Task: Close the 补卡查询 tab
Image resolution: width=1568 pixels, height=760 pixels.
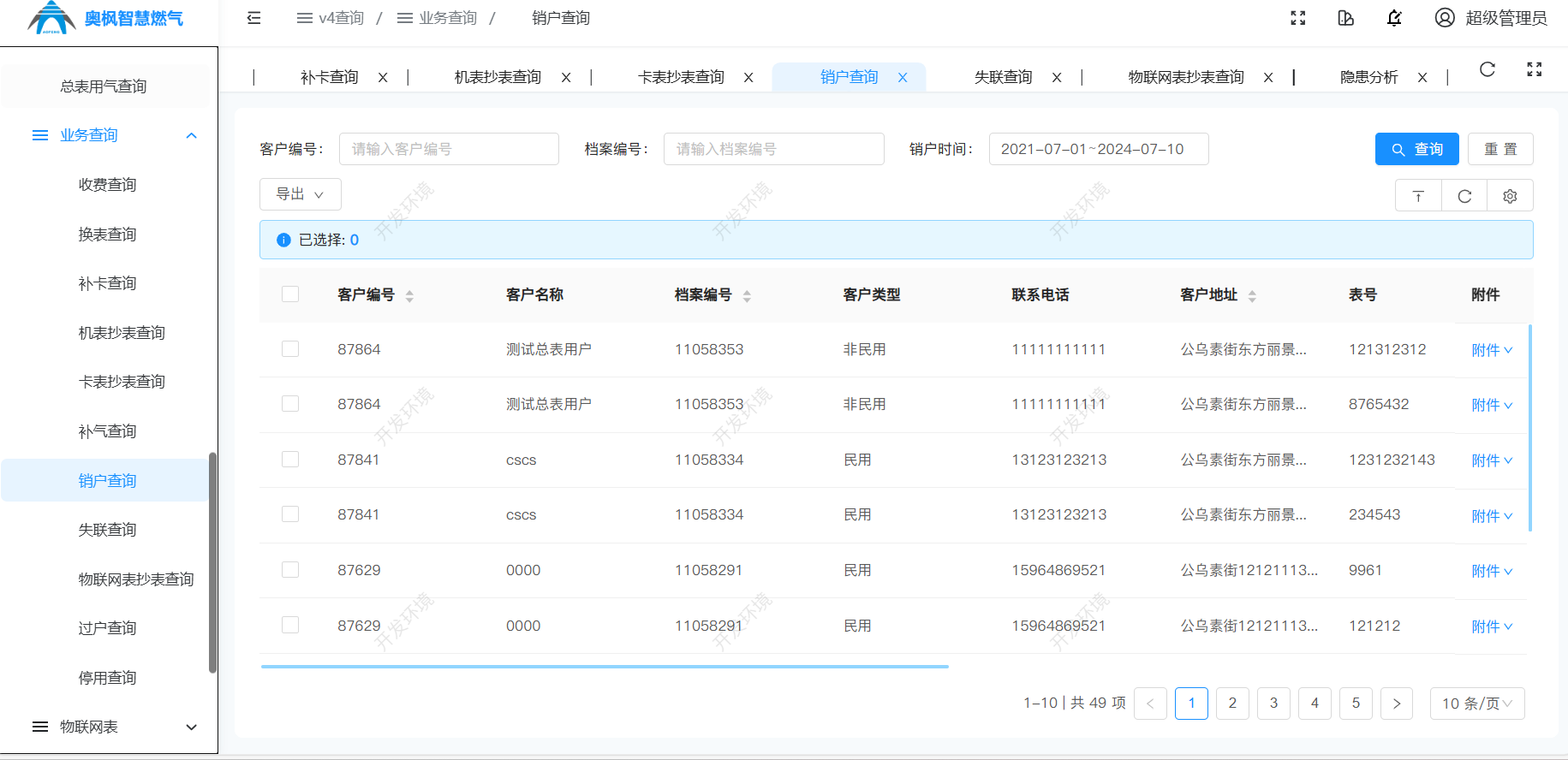Action: pos(383,77)
